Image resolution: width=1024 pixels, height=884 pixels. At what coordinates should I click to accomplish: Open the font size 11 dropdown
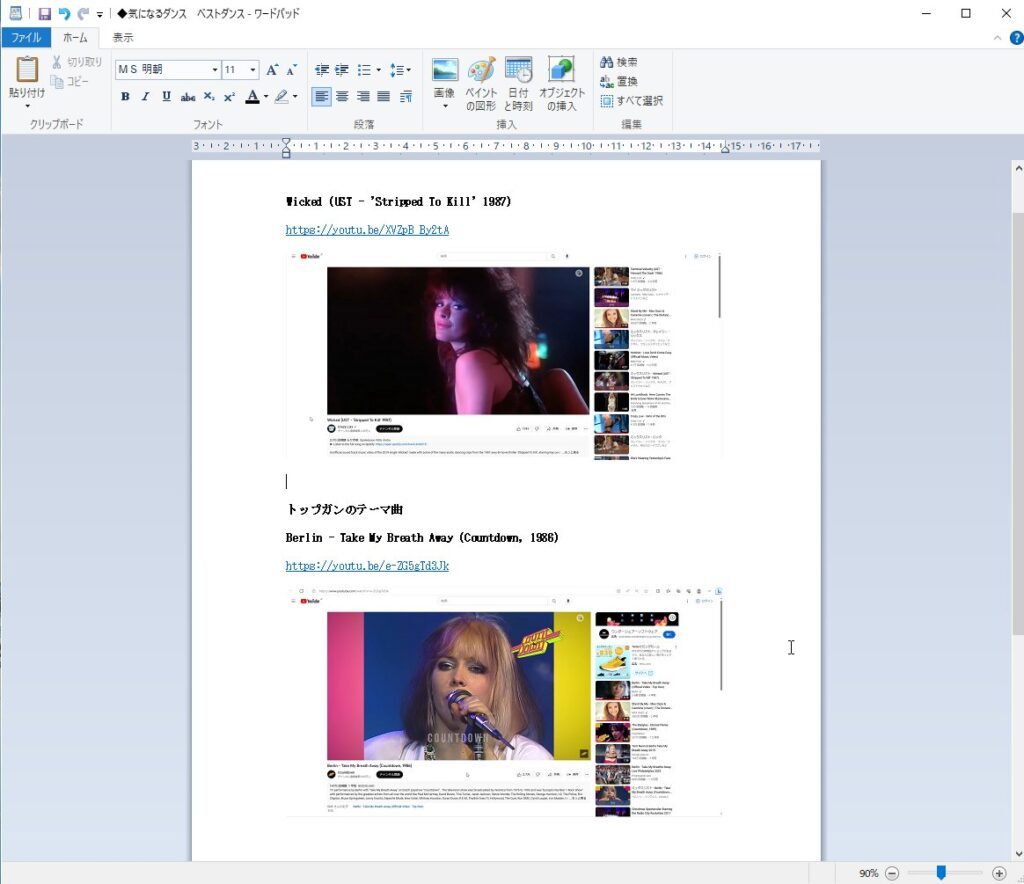[x=253, y=70]
